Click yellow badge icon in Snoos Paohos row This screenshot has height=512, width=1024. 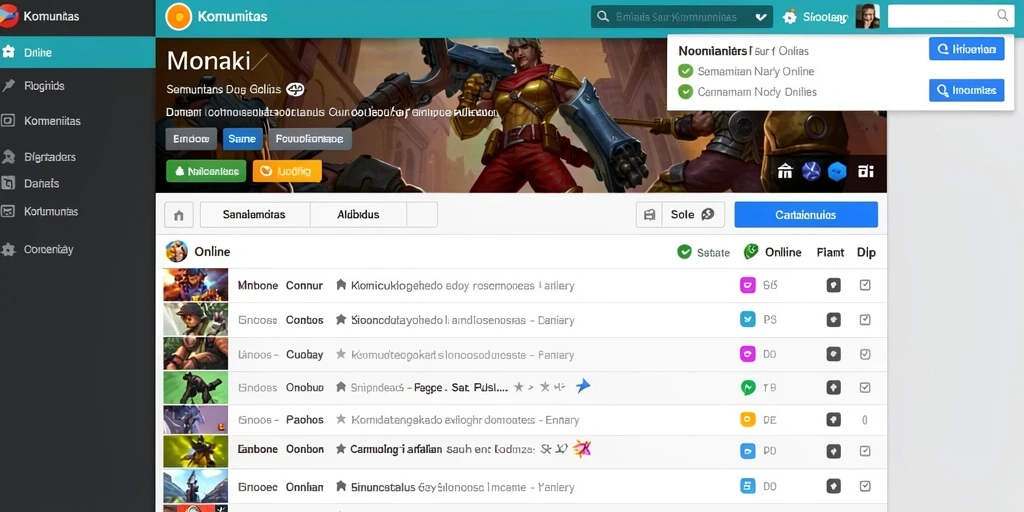[748, 420]
